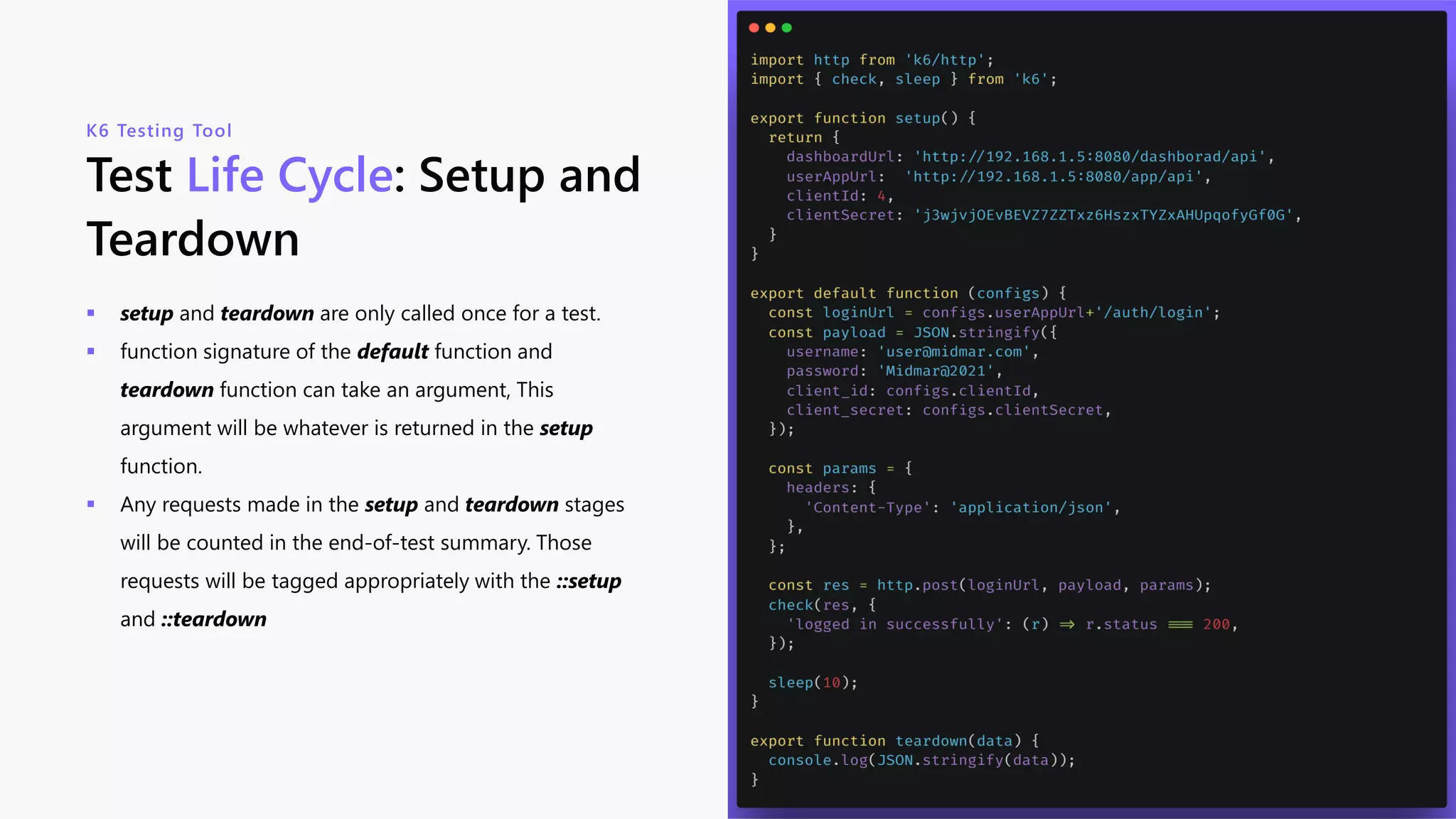Click the 'headers: {' code line
Viewport: 1456px width, 819px height.
pos(831,488)
